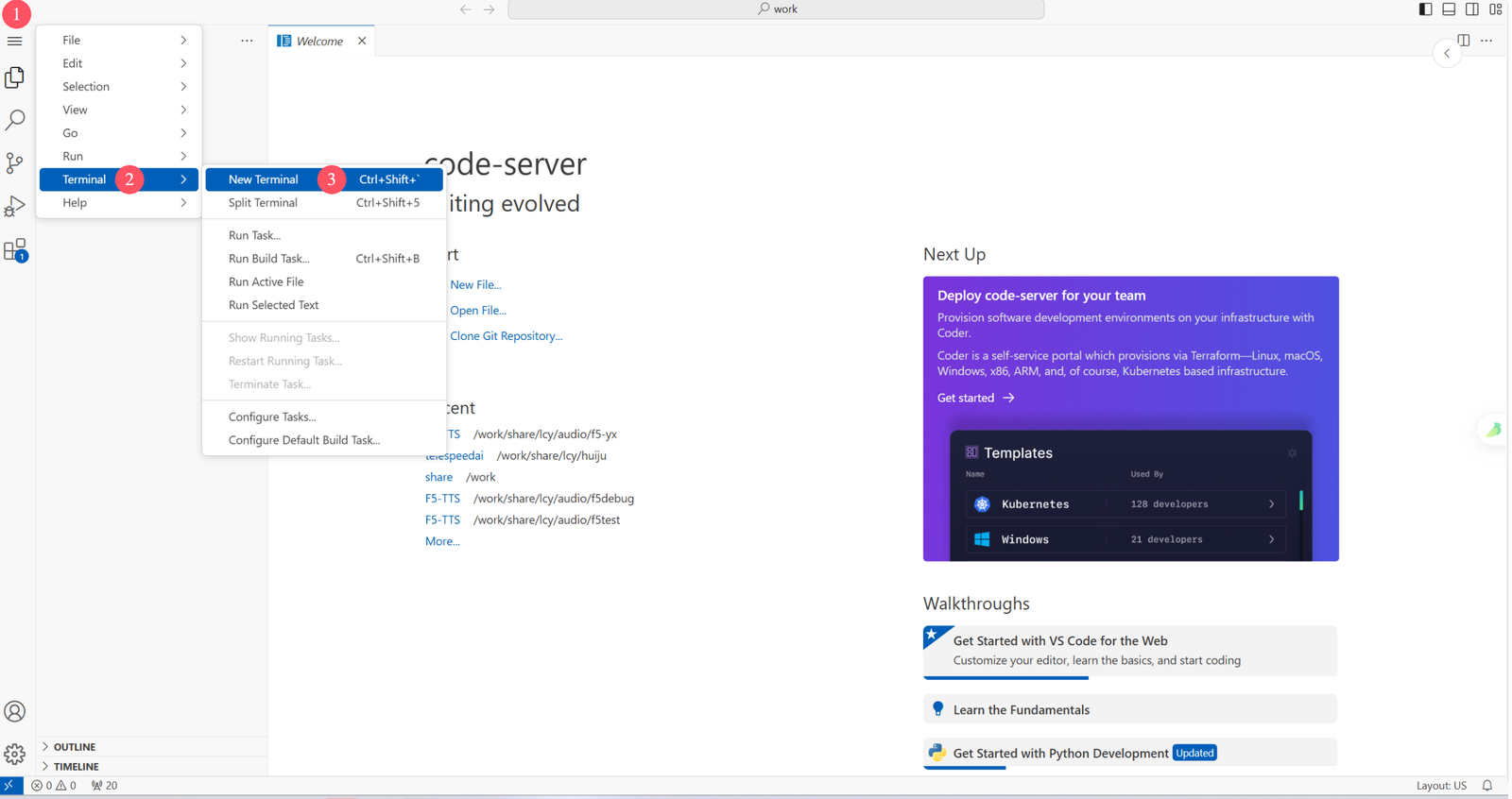The width and height of the screenshot is (1512, 799).
Task: Click Get started link in Coder card
Action: (x=975, y=398)
